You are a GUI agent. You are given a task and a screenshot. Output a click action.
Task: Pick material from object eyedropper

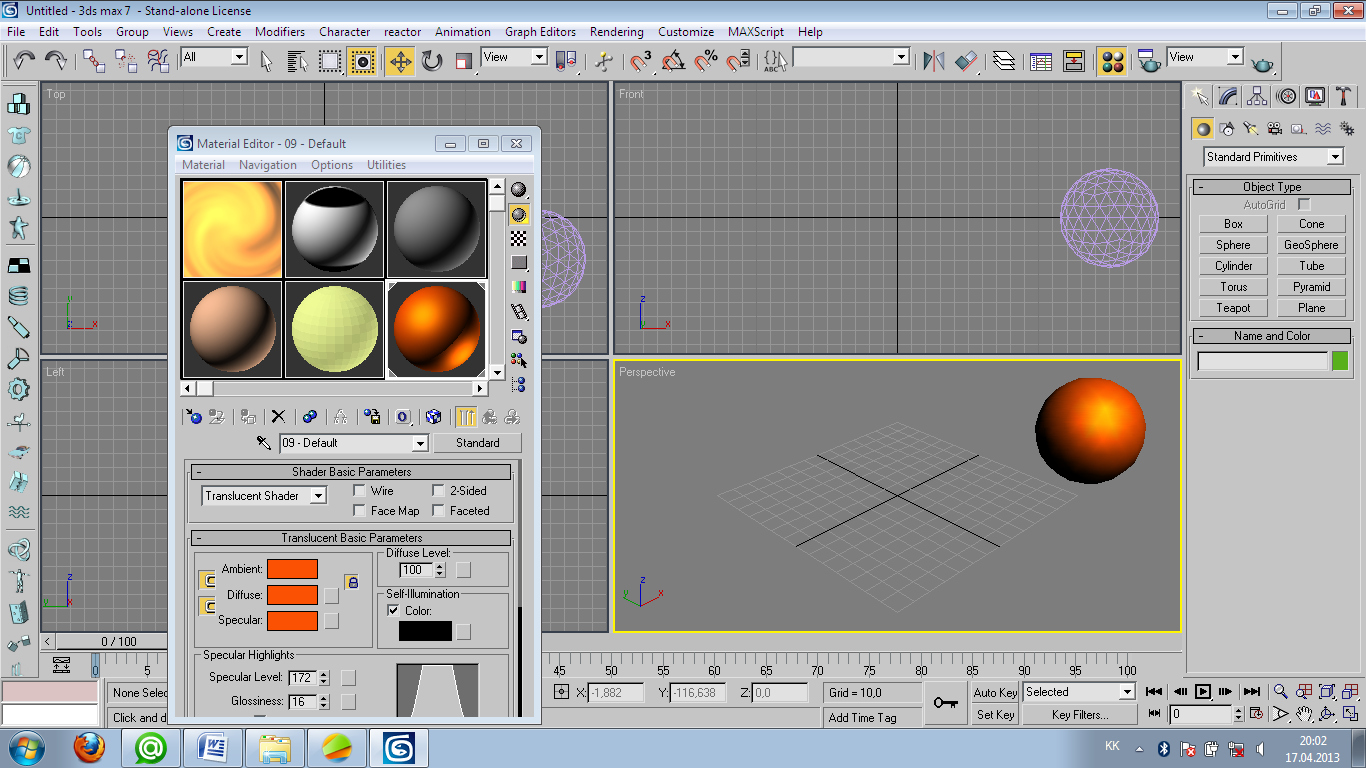pyautogui.click(x=264, y=443)
